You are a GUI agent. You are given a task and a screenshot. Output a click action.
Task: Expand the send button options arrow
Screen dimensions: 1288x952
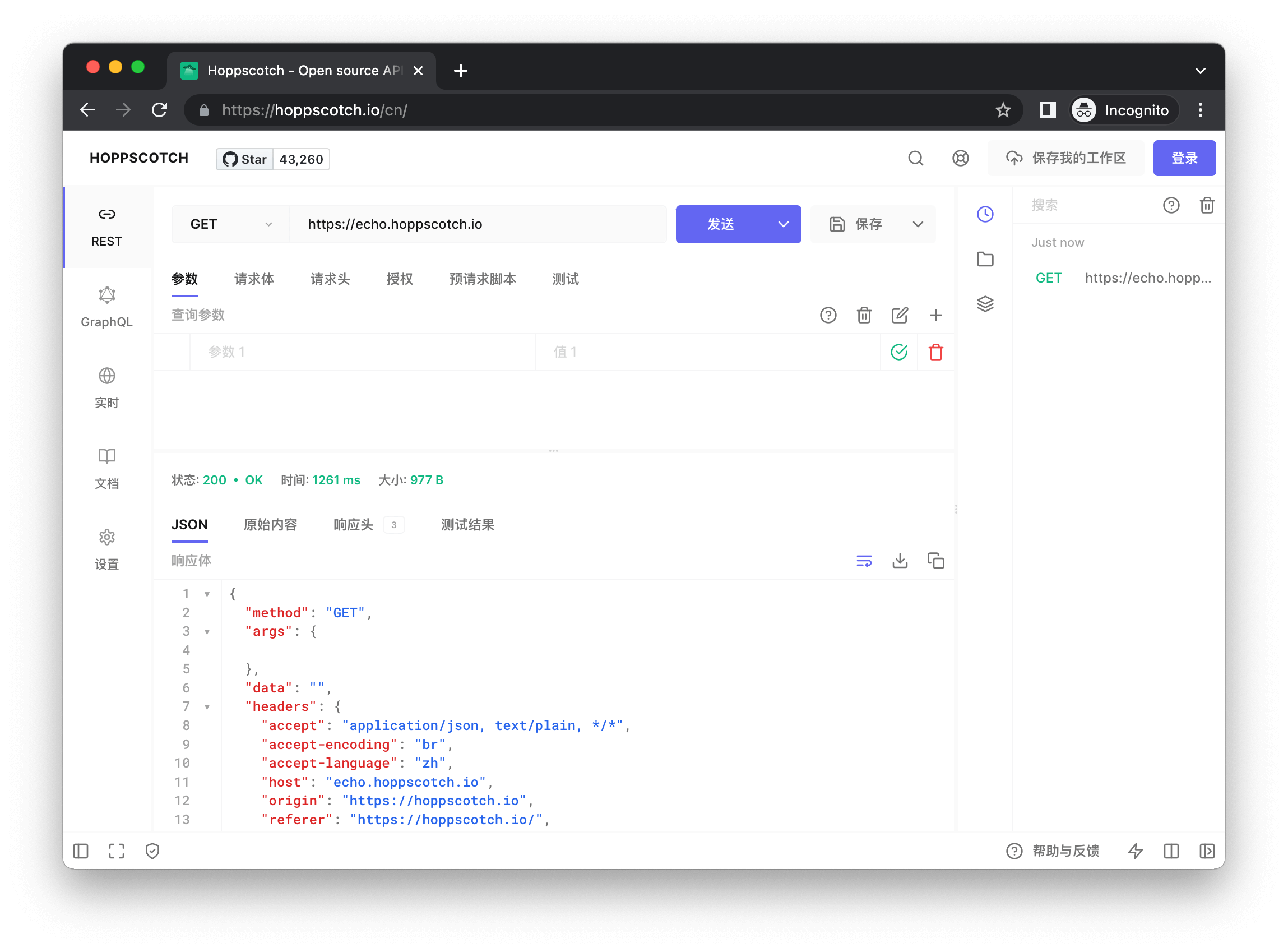pos(784,224)
